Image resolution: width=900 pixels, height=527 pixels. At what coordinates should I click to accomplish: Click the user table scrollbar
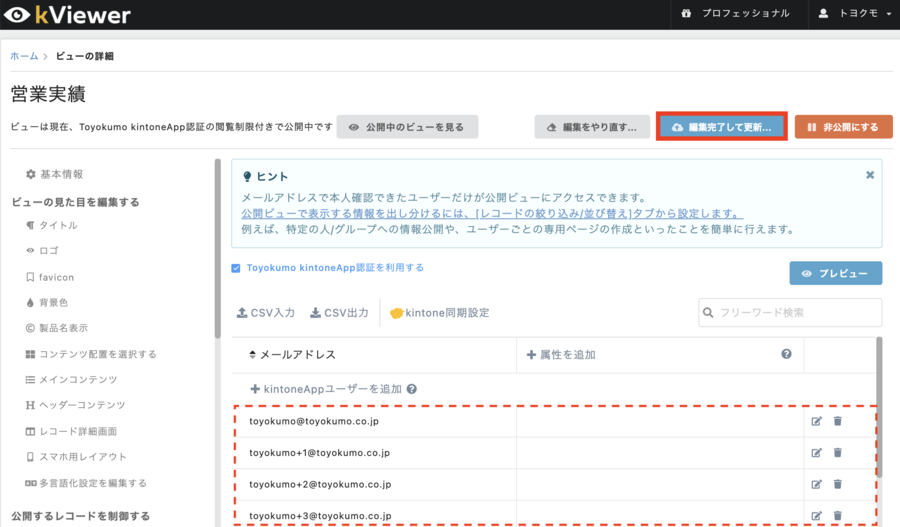879,407
